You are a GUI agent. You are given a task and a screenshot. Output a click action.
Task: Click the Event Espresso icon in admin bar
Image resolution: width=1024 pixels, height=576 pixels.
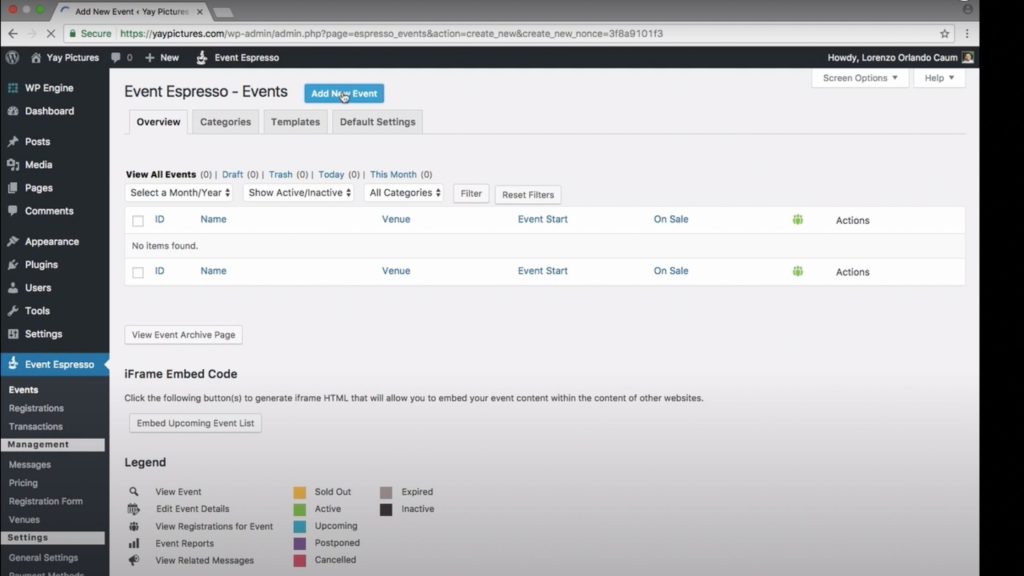point(201,57)
